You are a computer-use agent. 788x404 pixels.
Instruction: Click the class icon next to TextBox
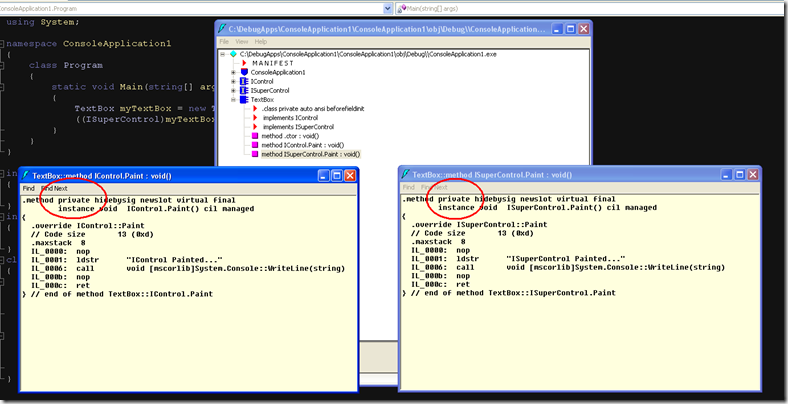coord(244,99)
